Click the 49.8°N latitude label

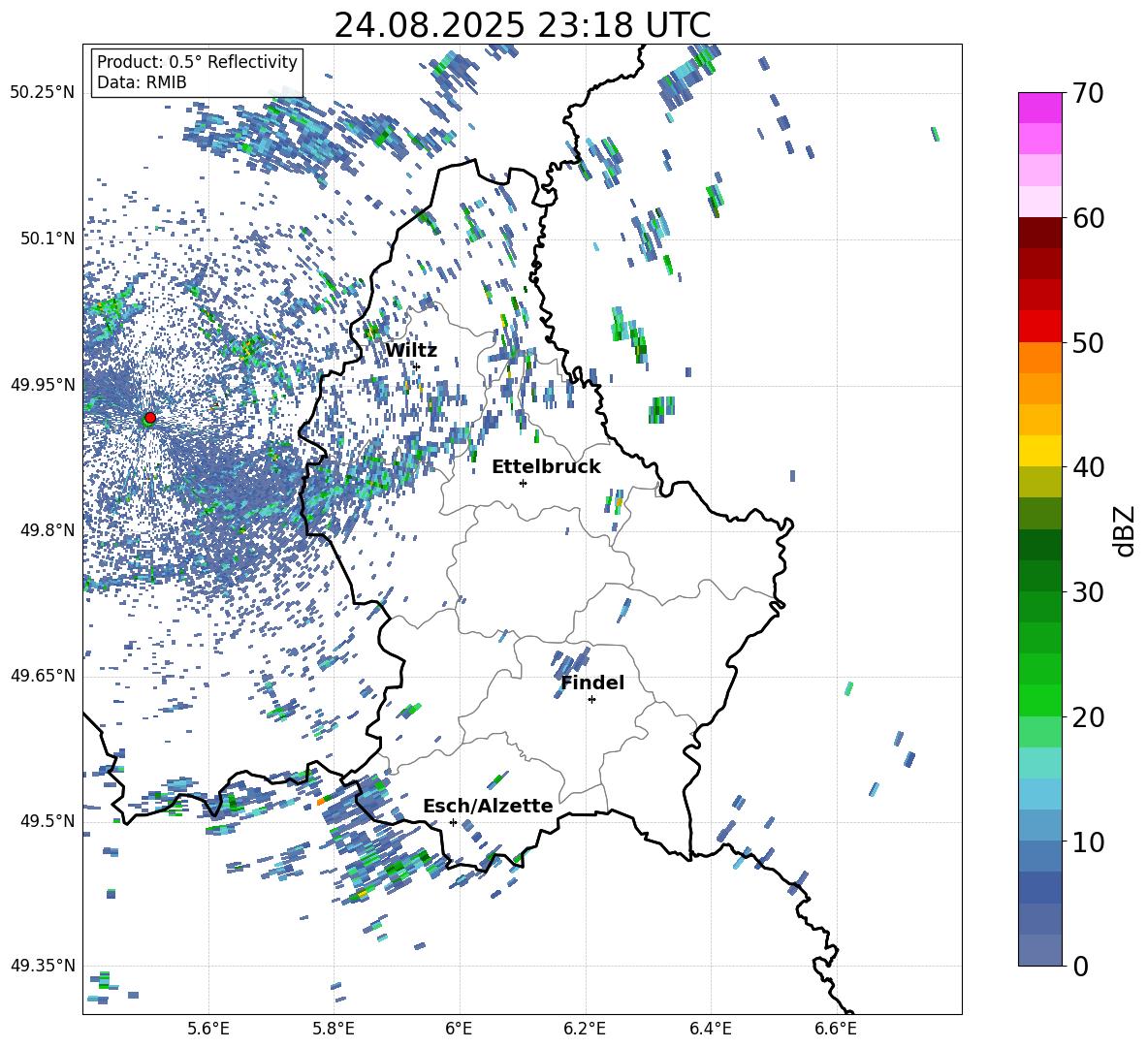[x=47, y=530]
